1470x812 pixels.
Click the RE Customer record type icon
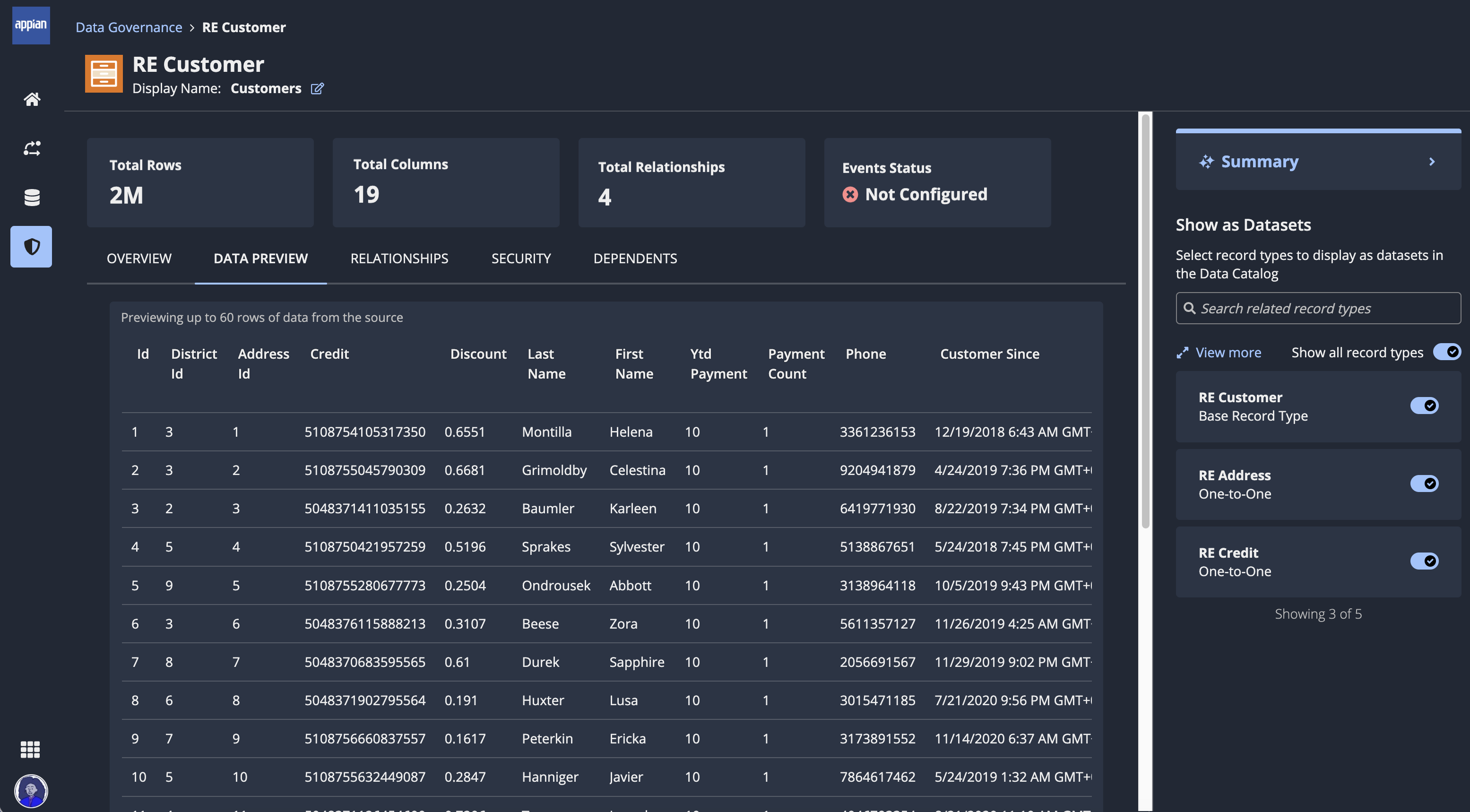coord(104,74)
